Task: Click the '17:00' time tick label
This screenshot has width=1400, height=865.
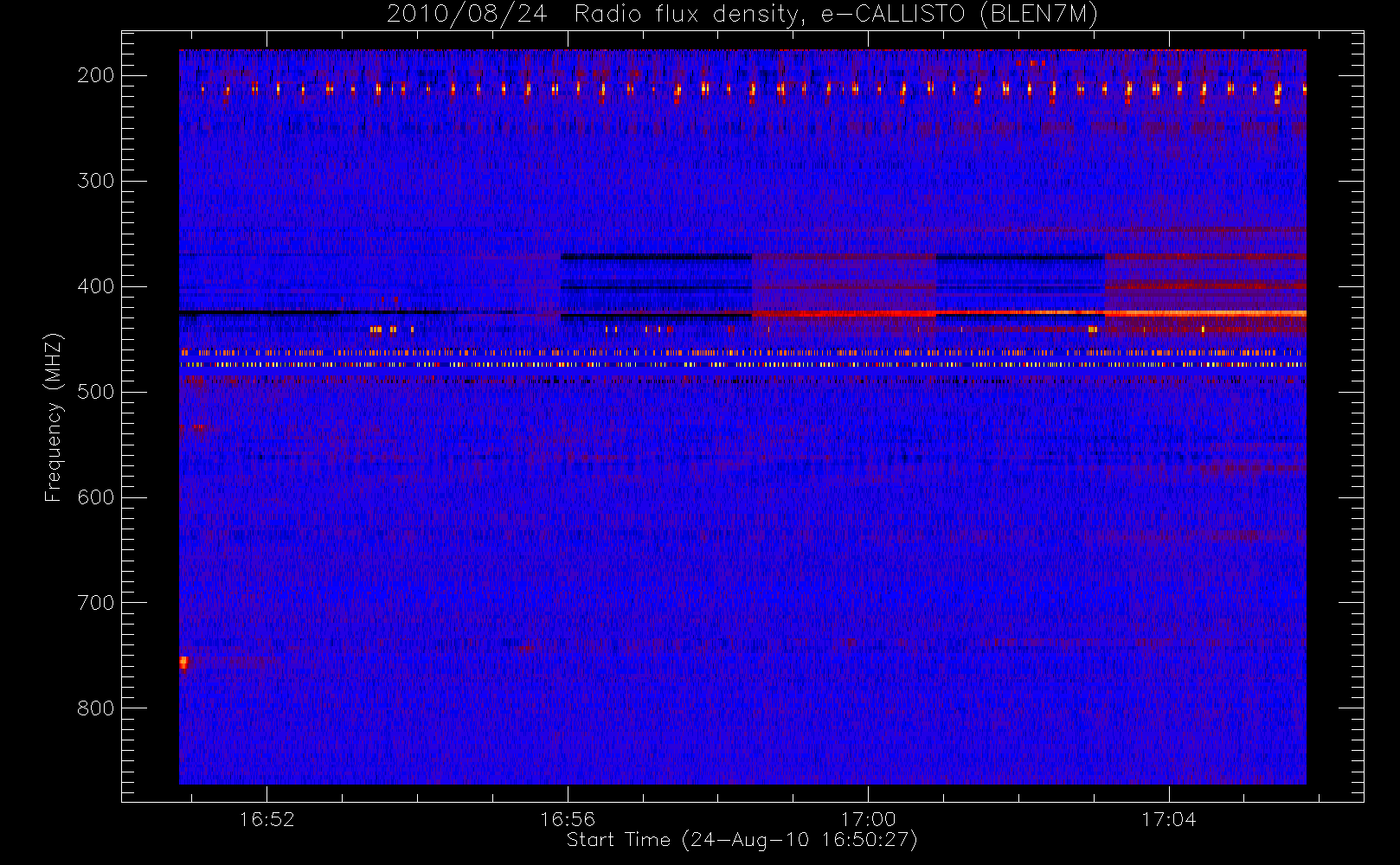Action: (x=868, y=819)
